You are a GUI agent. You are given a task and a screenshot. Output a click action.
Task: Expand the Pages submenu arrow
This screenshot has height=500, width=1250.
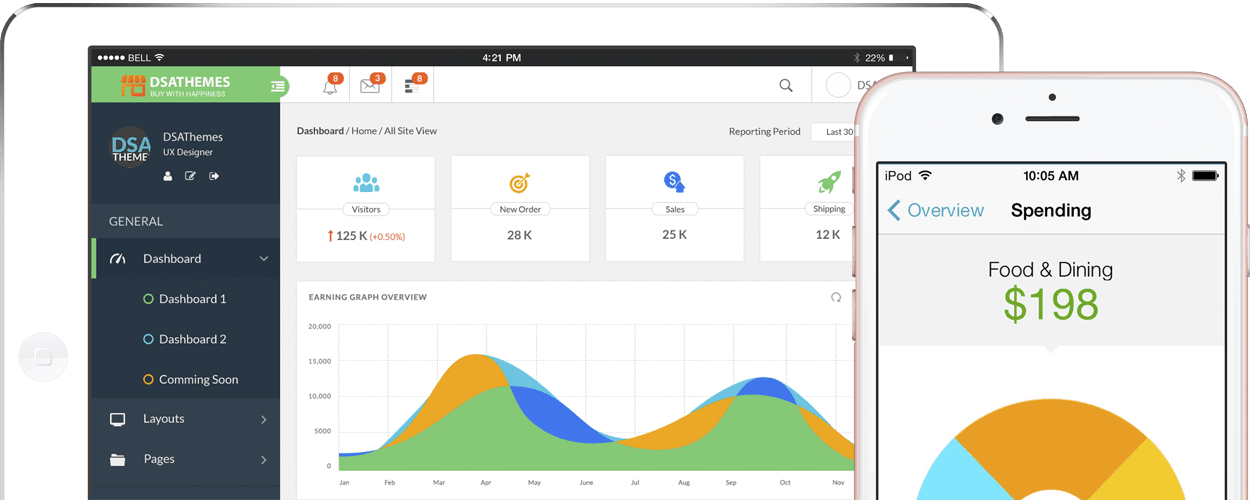(x=264, y=460)
